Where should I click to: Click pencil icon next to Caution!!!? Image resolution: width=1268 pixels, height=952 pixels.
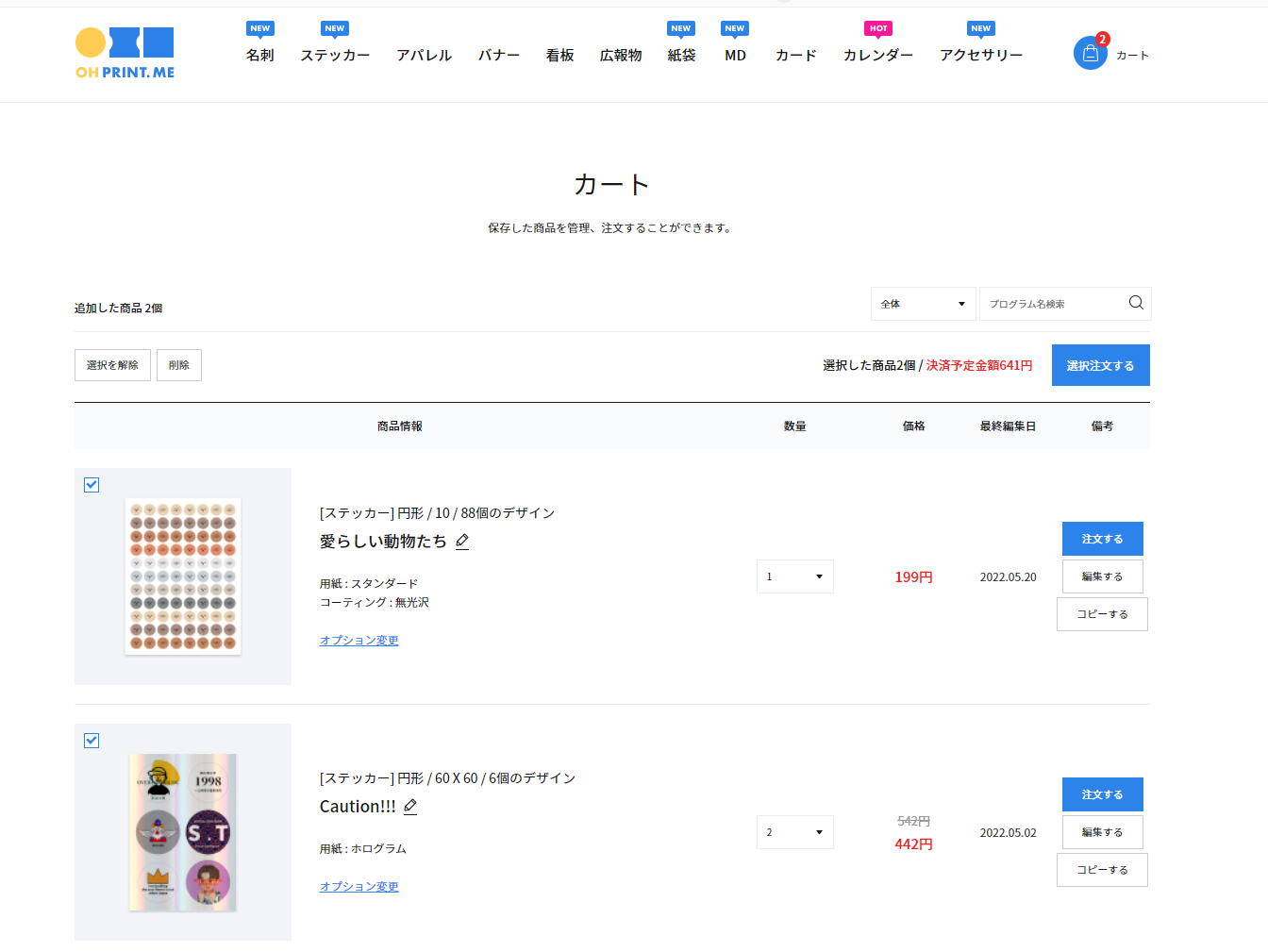pyautogui.click(x=410, y=807)
